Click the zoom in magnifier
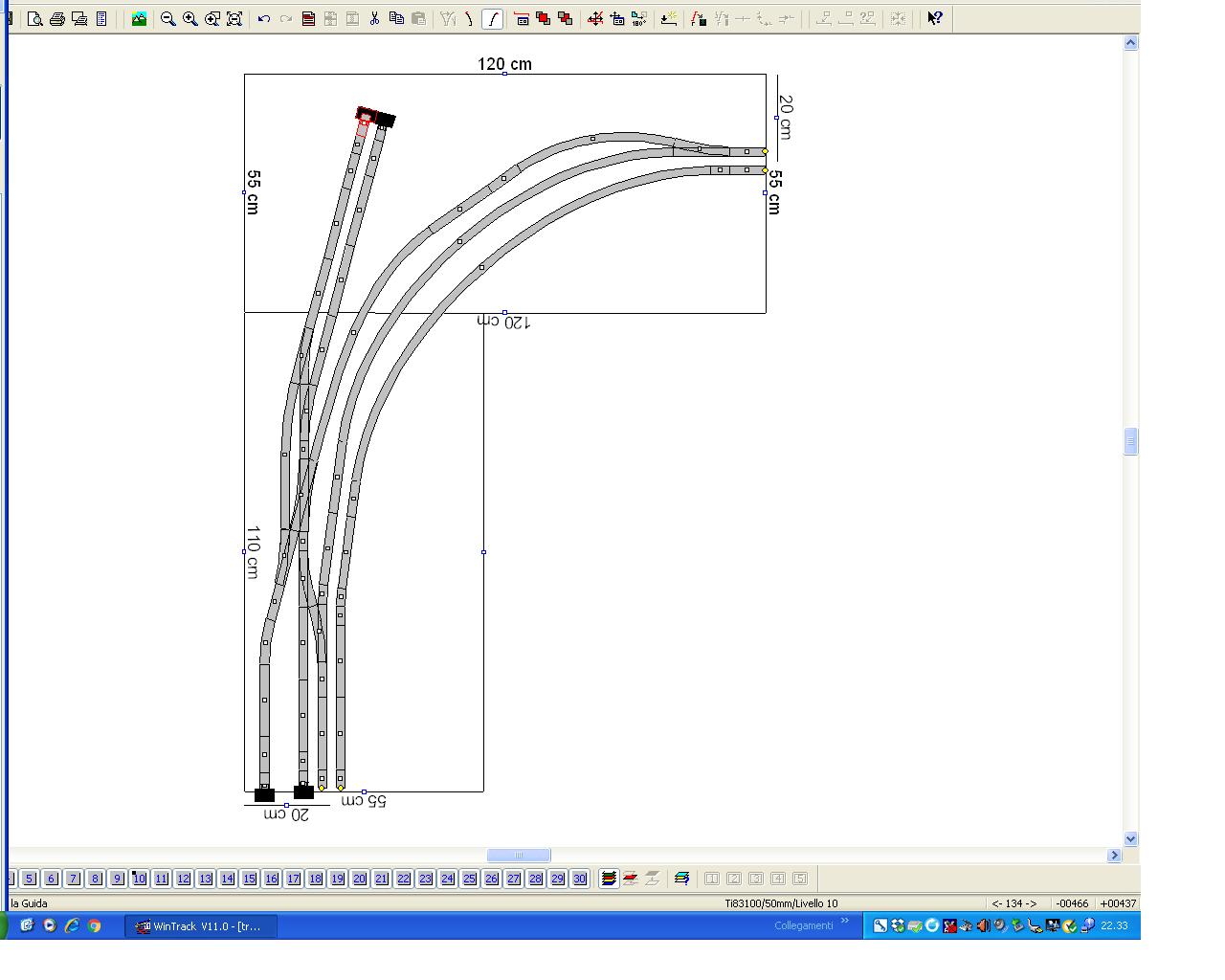This screenshot has height=980, width=1225. click(x=189, y=18)
